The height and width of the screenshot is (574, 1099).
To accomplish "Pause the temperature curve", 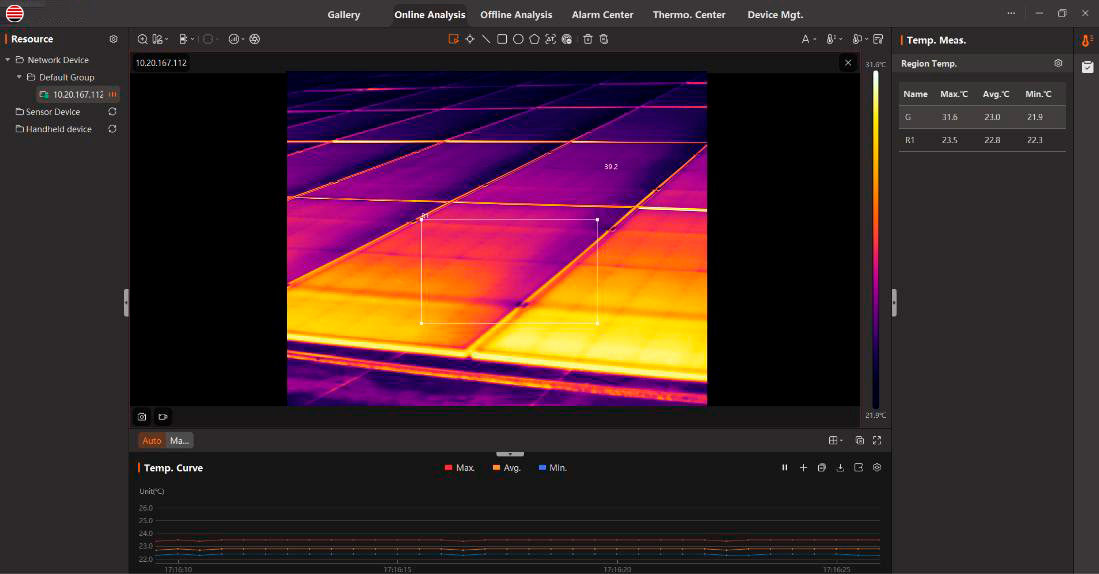I will coord(784,467).
